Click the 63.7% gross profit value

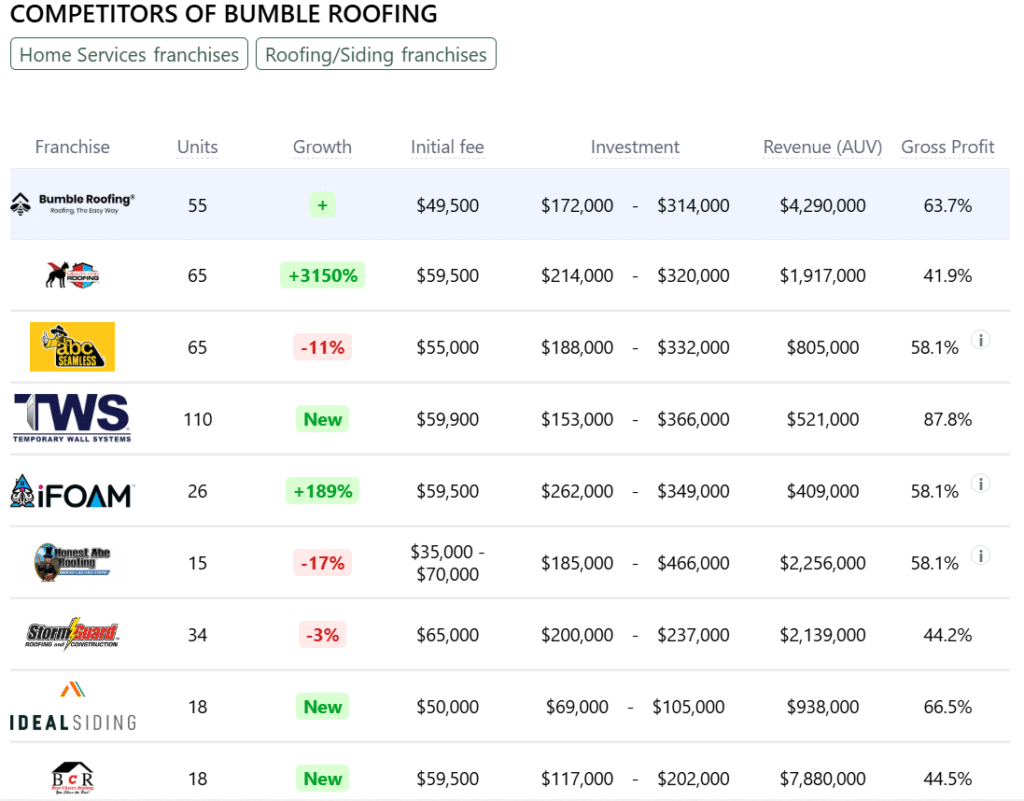[948, 206]
